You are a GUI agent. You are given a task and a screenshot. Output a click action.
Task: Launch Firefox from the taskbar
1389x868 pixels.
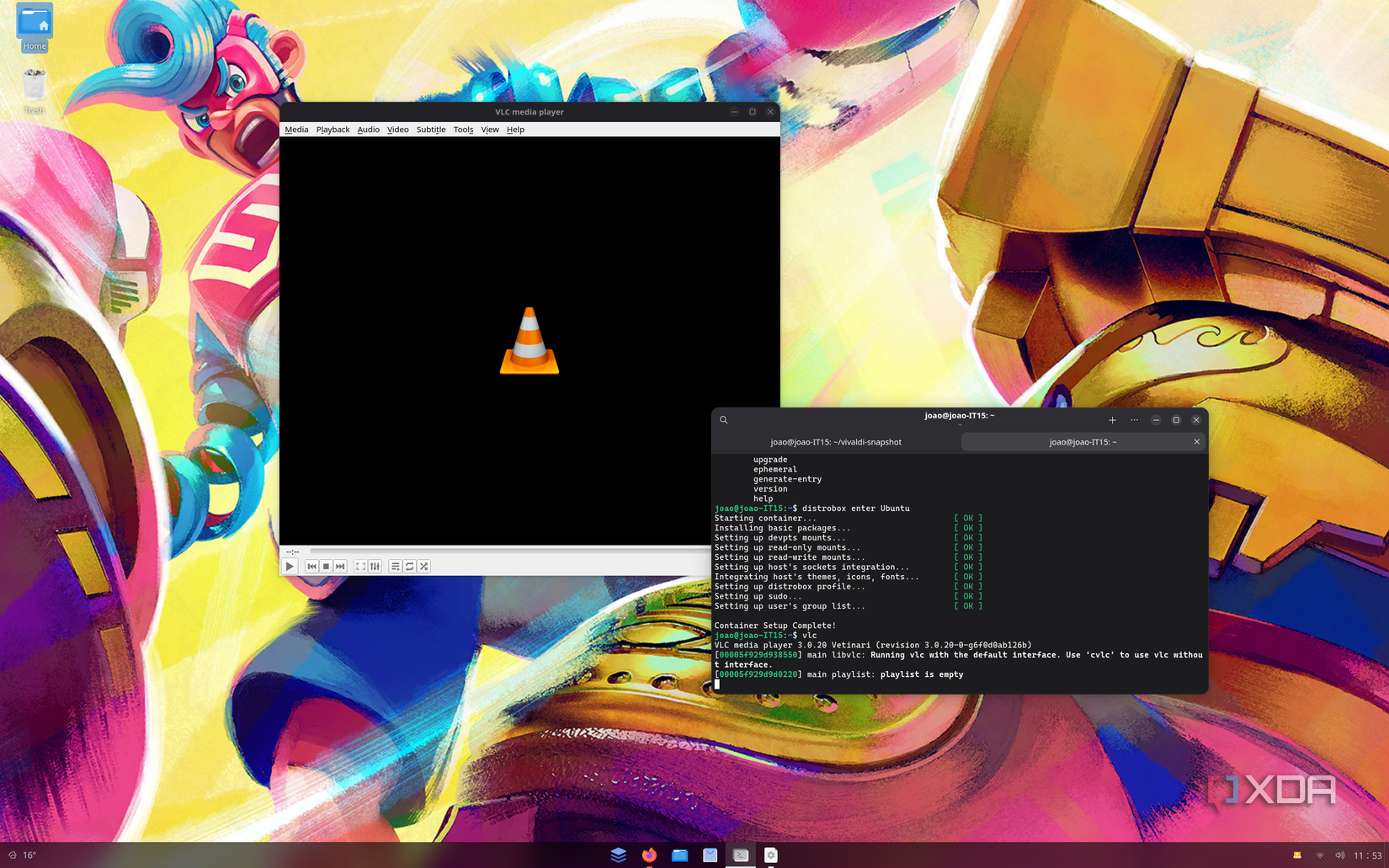(x=649, y=855)
